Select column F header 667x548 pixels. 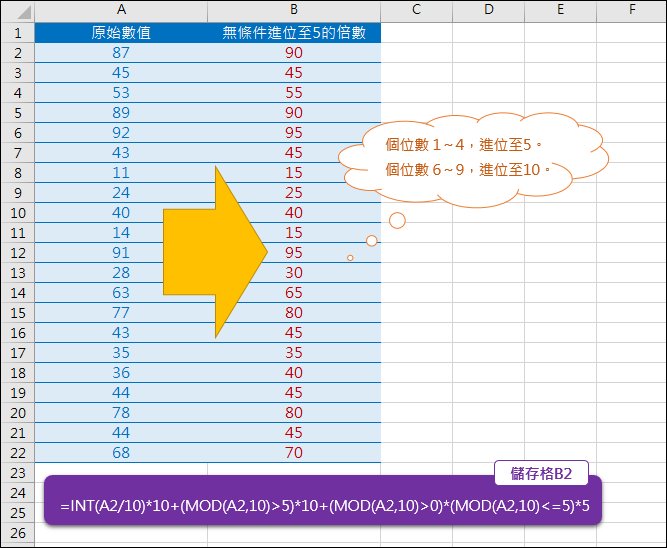tap(632, 11)
